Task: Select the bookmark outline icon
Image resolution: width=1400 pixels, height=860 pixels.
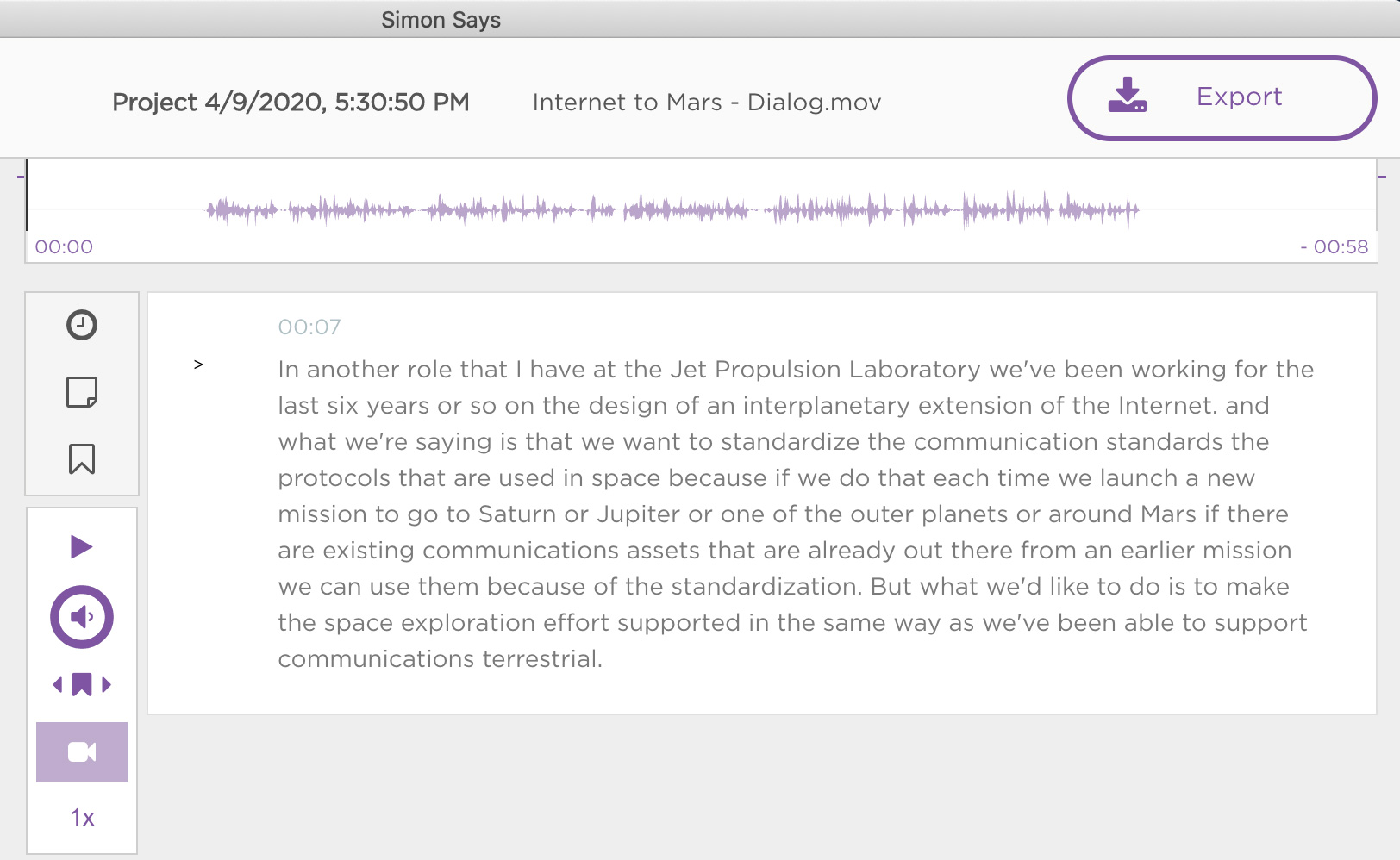Action: tap(82, 459)
